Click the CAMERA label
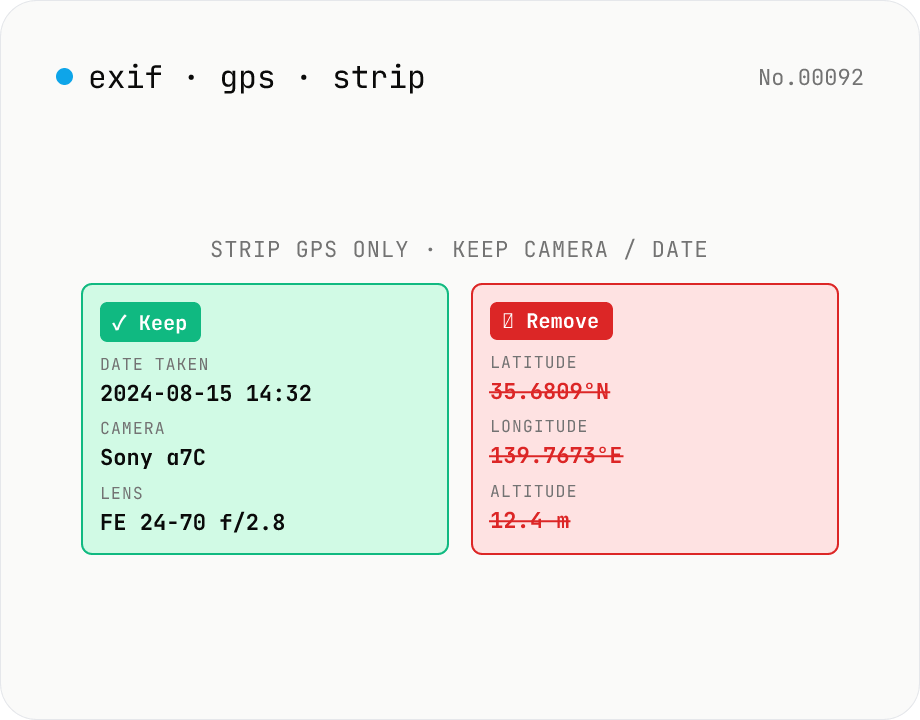The height and width of the screenshot is (720, 920). (133, 428)
